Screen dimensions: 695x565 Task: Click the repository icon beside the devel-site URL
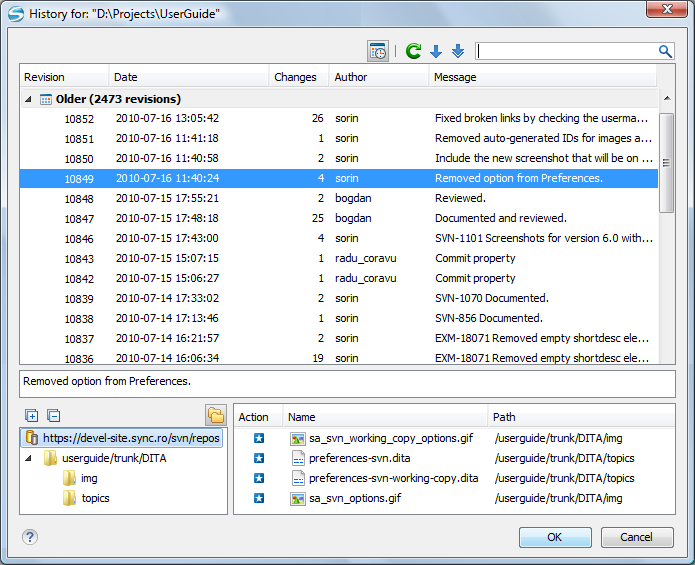31,438
